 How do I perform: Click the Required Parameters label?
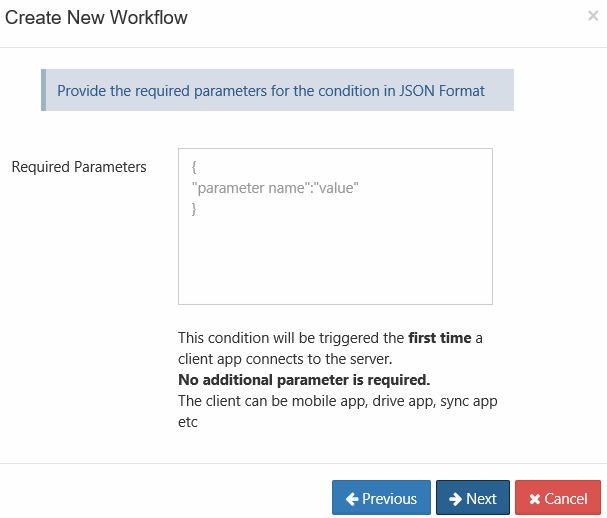pos(79,167)
